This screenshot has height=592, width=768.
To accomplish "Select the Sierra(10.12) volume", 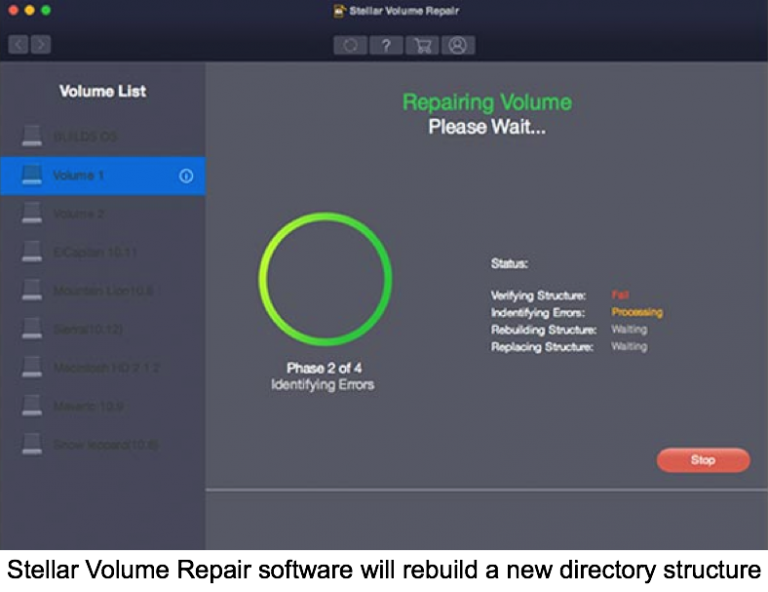I will tap(103, 329).
